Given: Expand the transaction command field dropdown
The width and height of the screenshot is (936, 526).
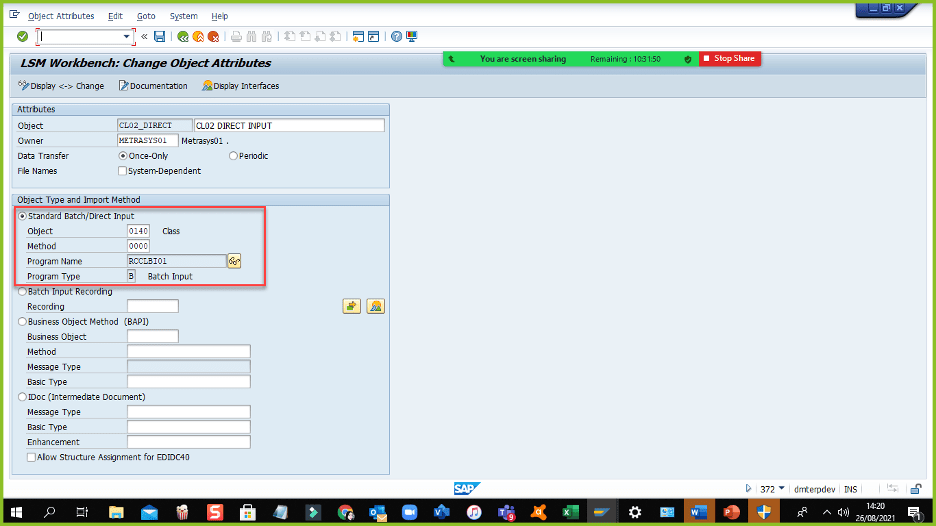Looking at the screenshot, I should tap(127, 37).
